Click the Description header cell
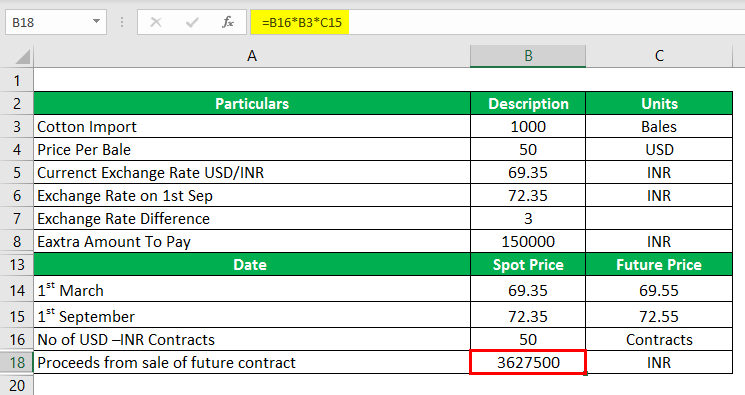This screenshot has width=745, height=395. point(528,103)
